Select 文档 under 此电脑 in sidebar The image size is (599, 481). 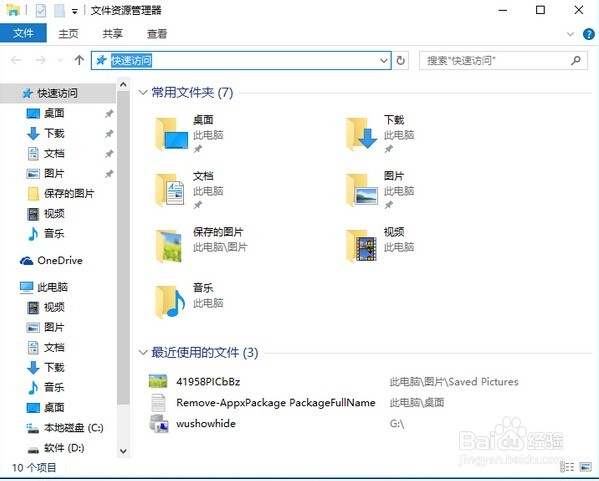pyautogui.click(x=54, y=347)
